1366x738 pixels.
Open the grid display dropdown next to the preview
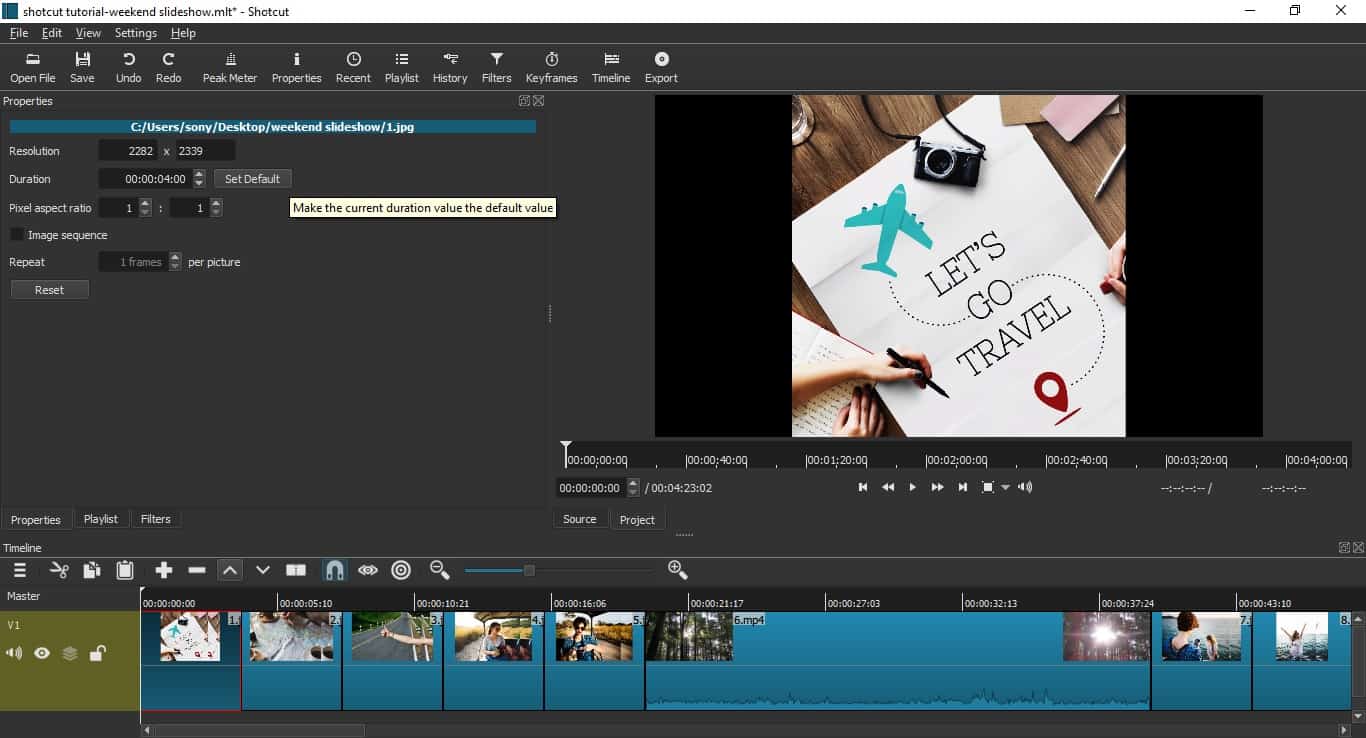[x=1003, y=487]
